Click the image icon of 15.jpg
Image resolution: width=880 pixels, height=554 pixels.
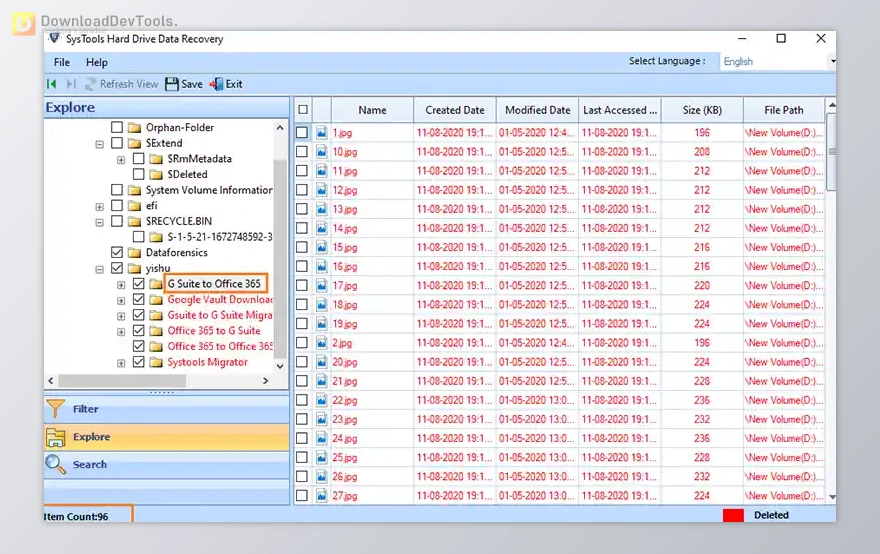pos(322,247)
